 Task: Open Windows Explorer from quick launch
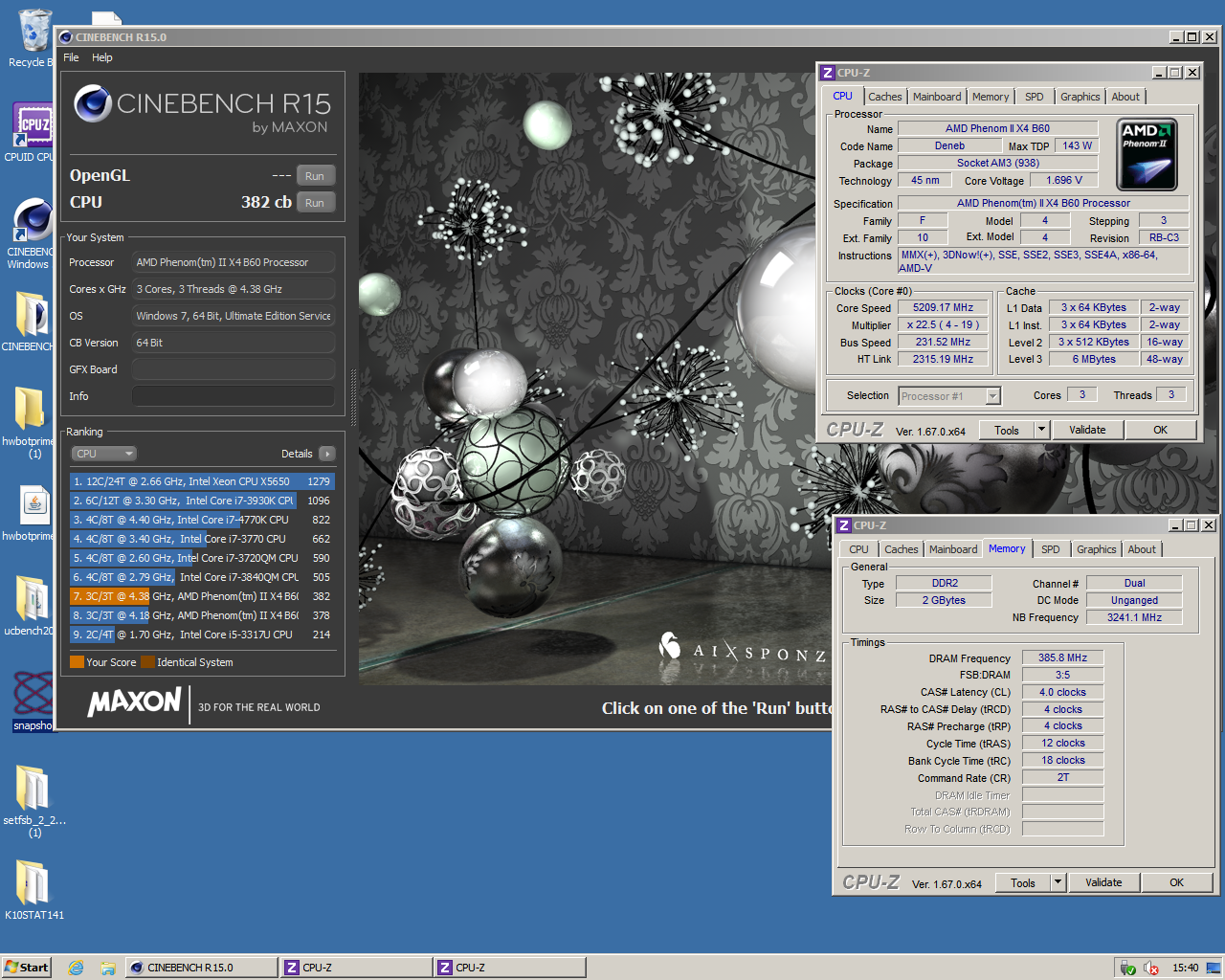(x=108, y=968)
